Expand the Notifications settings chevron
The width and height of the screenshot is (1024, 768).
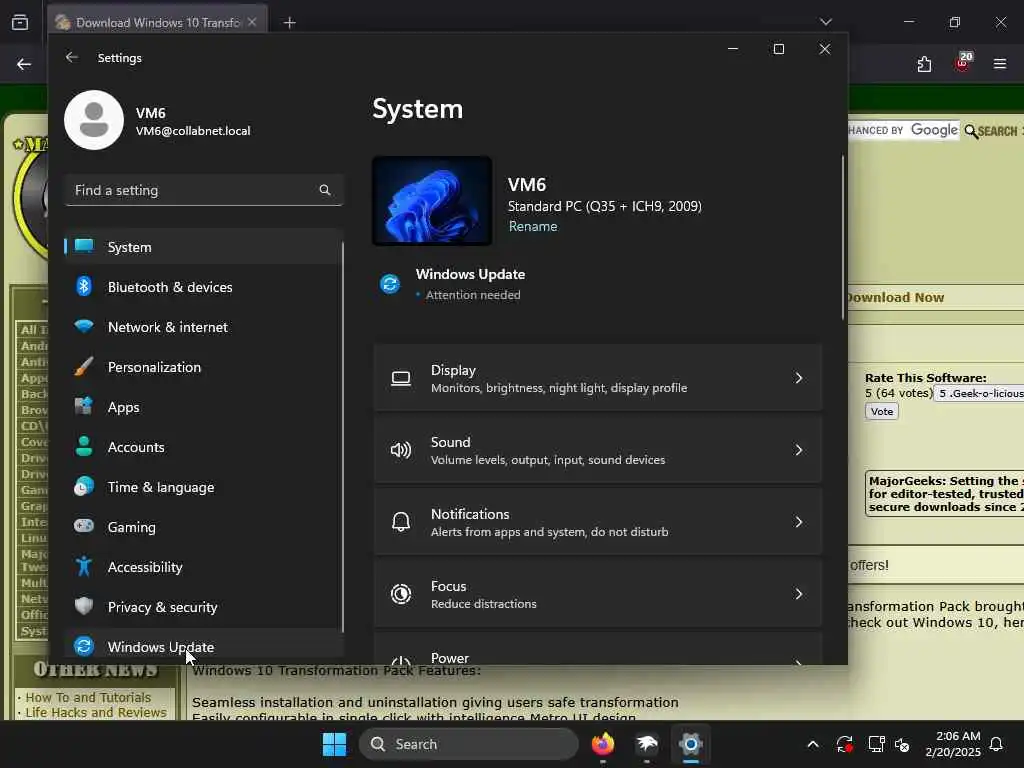click(x=798, y=522)
